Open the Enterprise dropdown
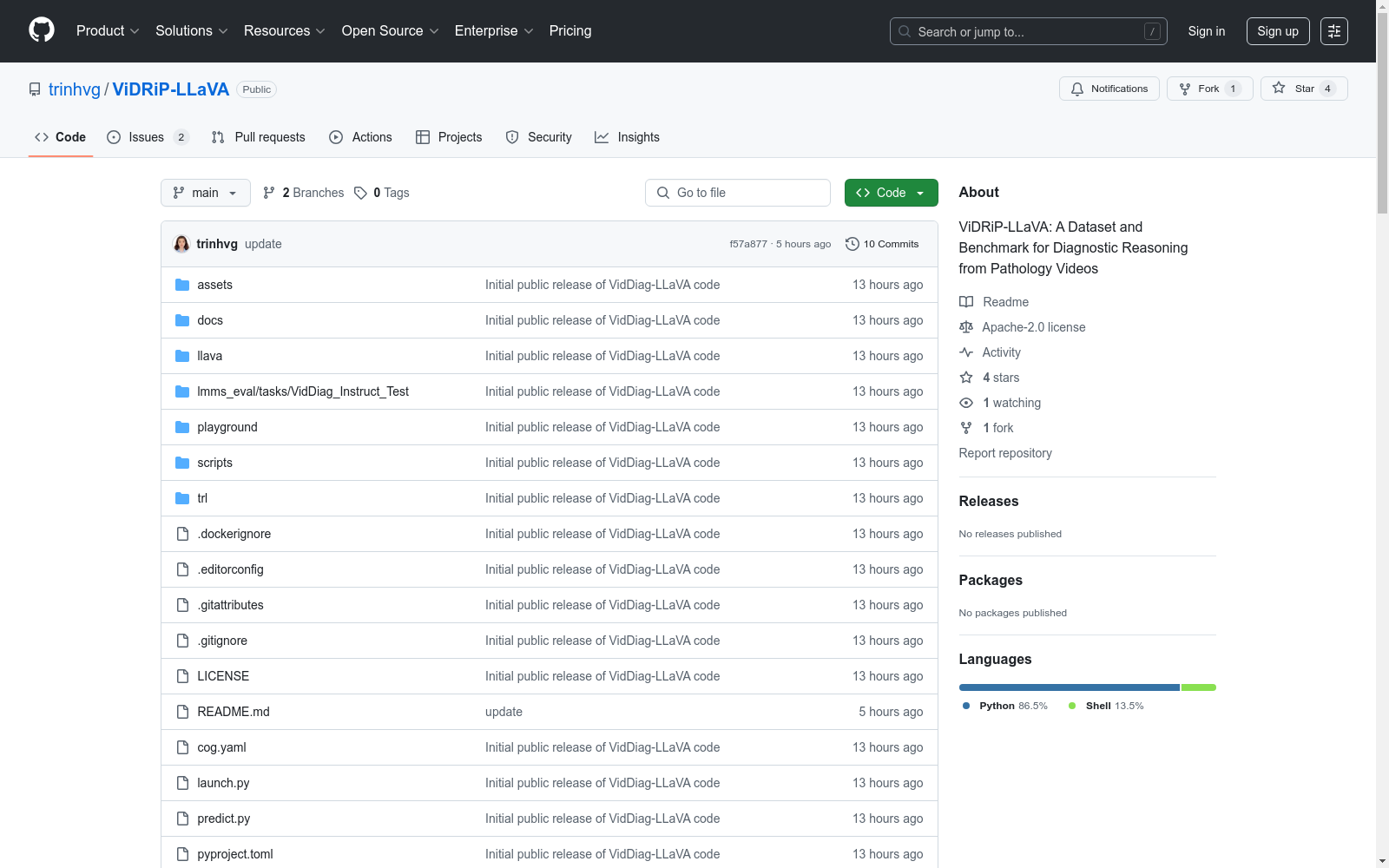Screen dimensions: 1389x868 point(494,30)
